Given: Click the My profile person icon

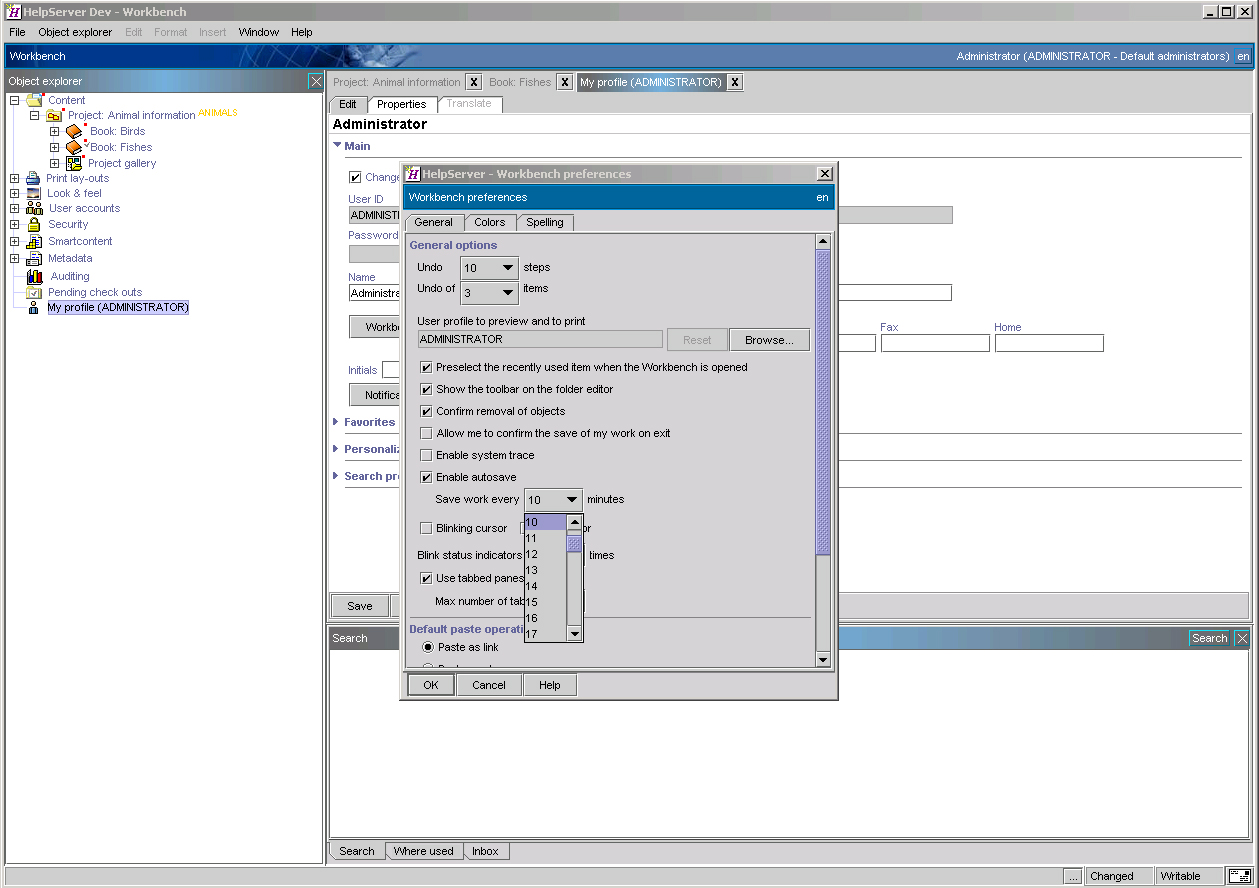Looking at the screenshot, I should tap(34, 307).
